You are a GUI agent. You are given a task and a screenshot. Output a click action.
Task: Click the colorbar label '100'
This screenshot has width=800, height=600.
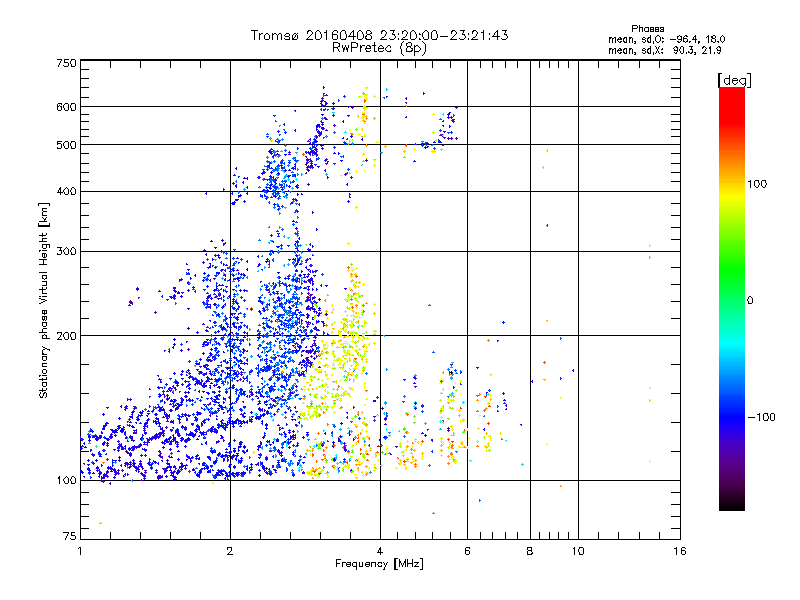[757, 184]
